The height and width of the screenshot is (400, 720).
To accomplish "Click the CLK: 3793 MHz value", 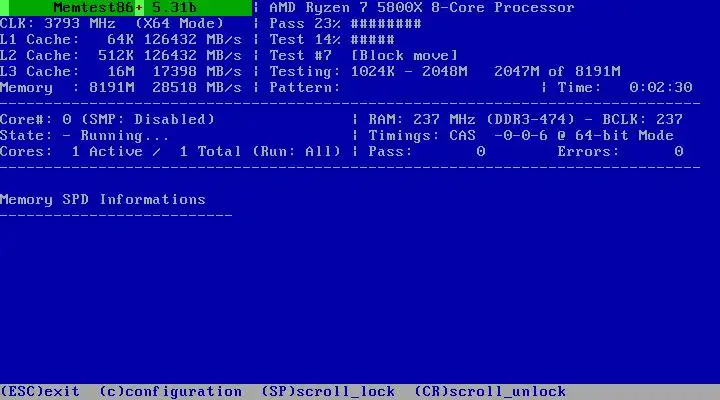I will [58, 24].
